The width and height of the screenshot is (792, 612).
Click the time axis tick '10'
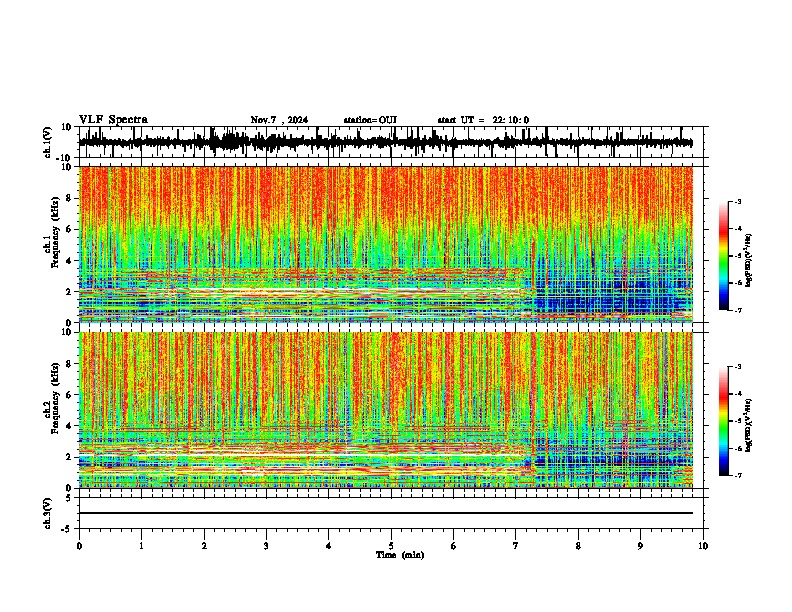(x=703, y=546)
